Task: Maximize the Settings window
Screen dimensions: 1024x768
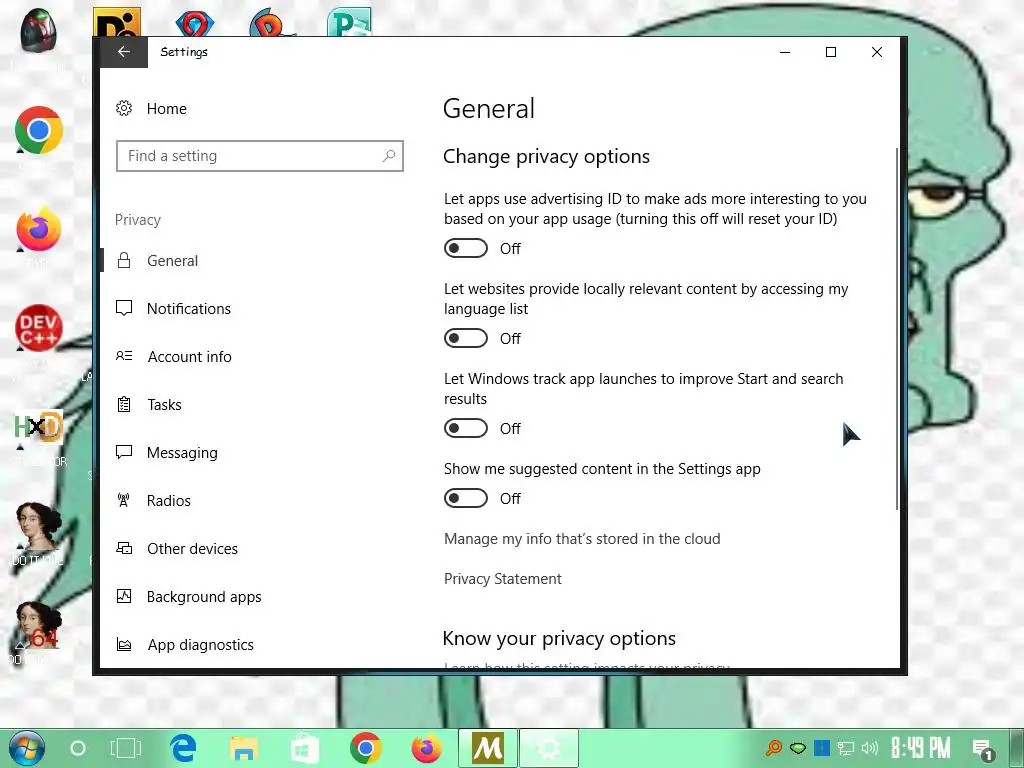Action: (x=831, y=52)
